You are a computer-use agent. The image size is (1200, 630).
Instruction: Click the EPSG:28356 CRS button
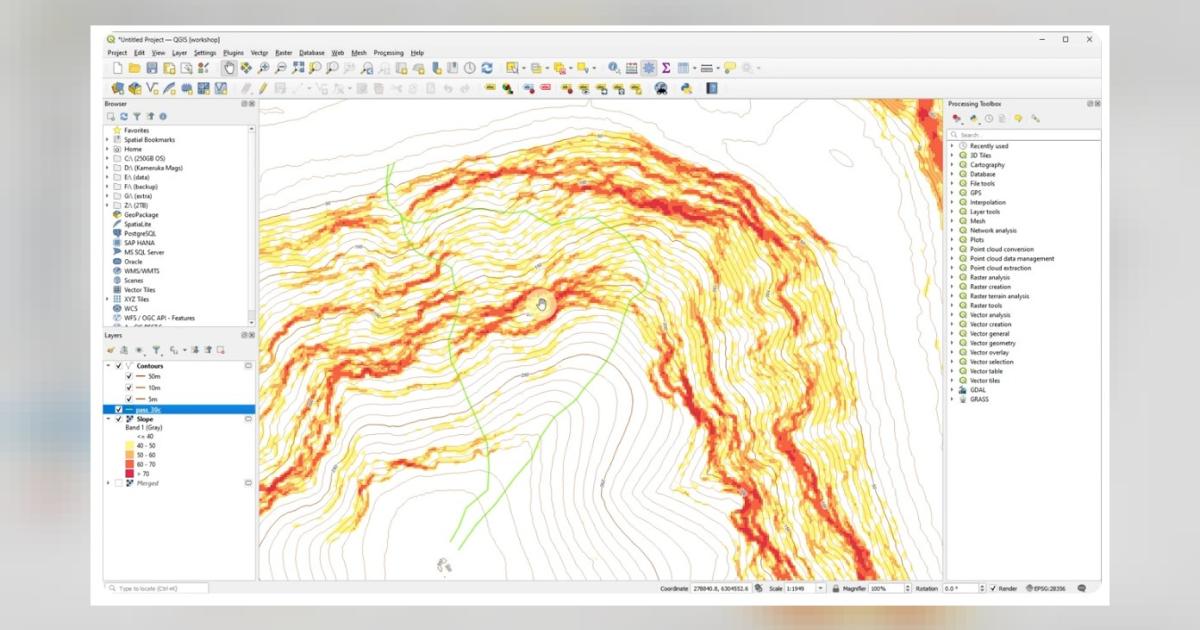[x=1048, y=588]
